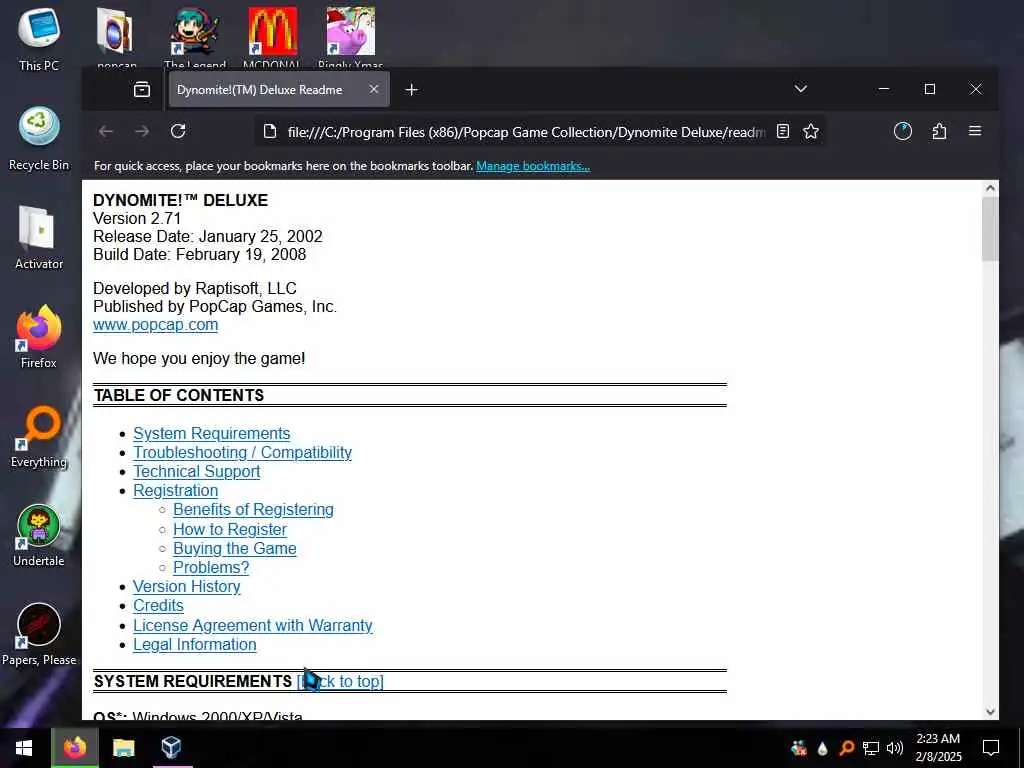1024x768 pixels.
Task: Click Firefox icon in taskbar
Action: click(74, 748)
